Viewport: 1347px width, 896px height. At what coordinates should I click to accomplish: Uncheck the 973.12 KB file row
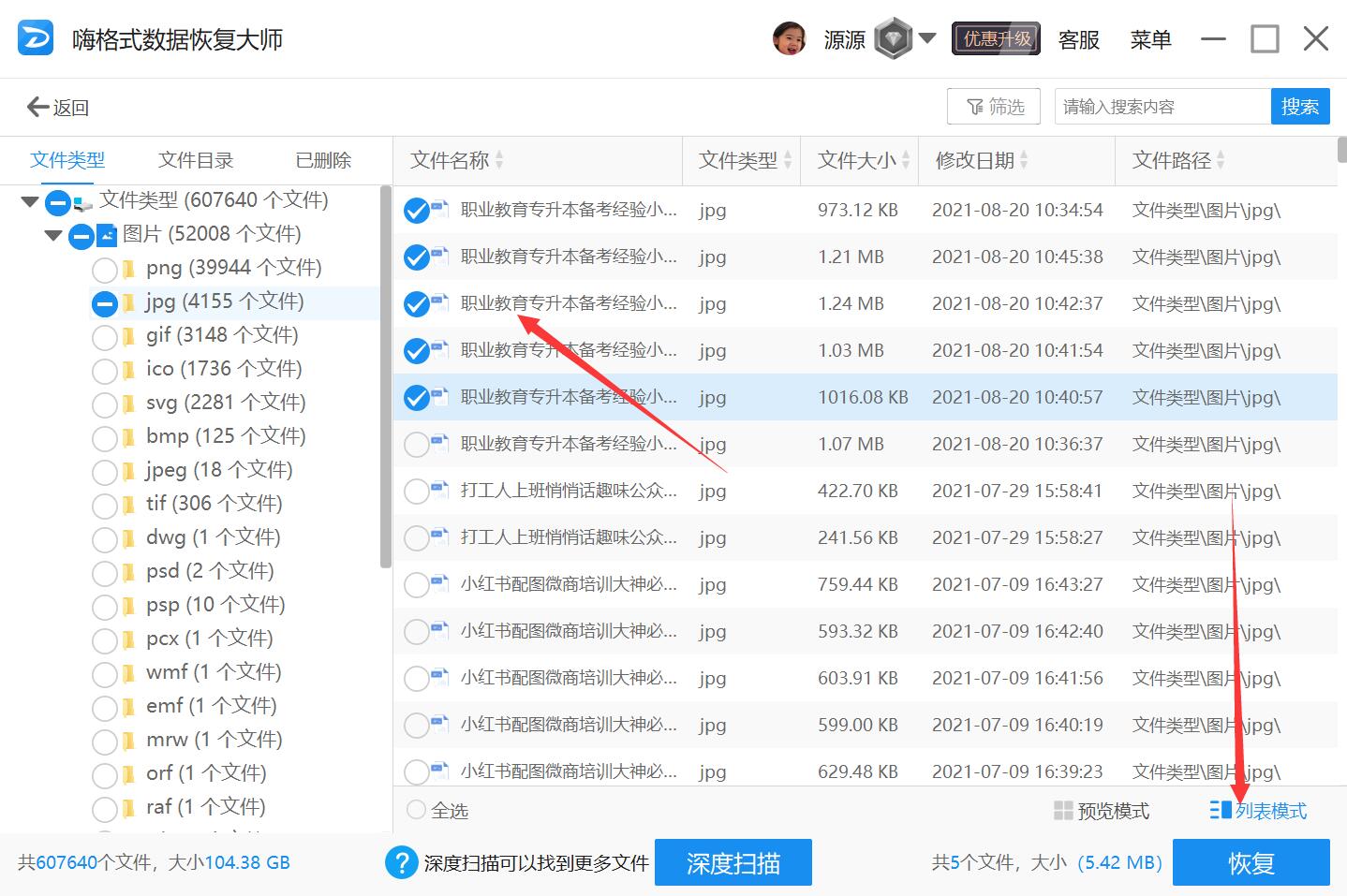tap(417, 211)
